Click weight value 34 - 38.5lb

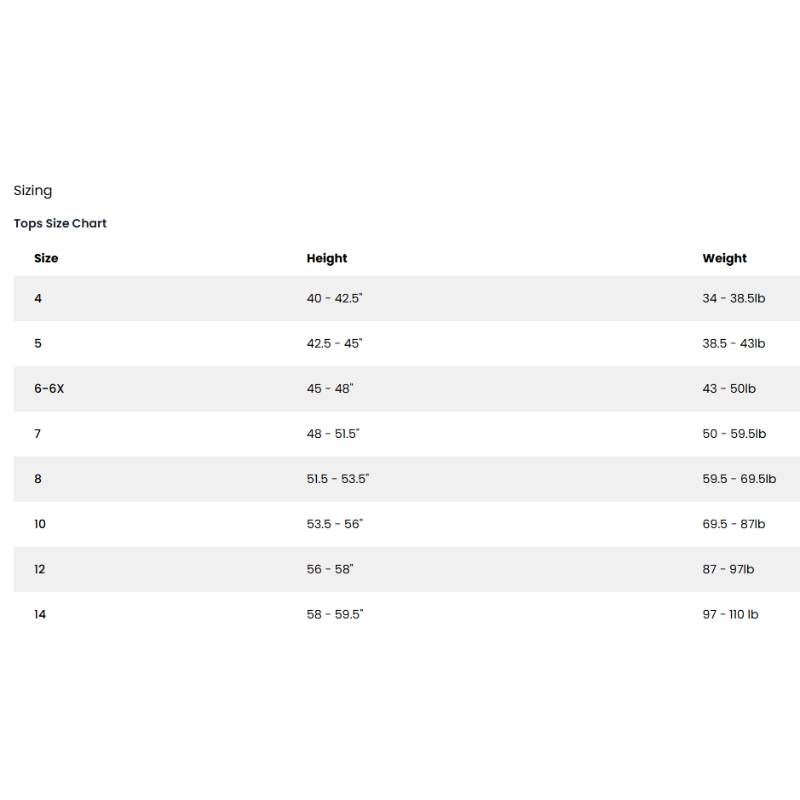[x=733, y=298]
